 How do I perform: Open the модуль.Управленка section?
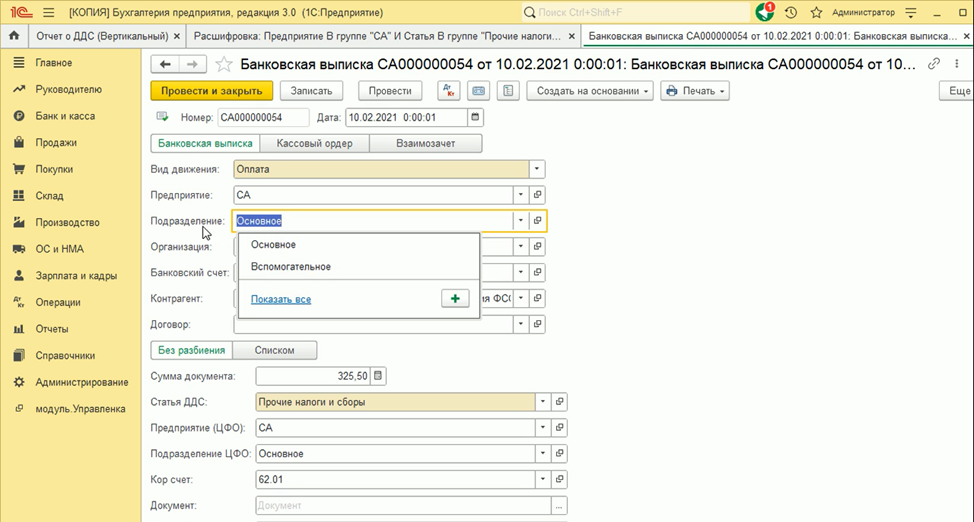[80, 409]
